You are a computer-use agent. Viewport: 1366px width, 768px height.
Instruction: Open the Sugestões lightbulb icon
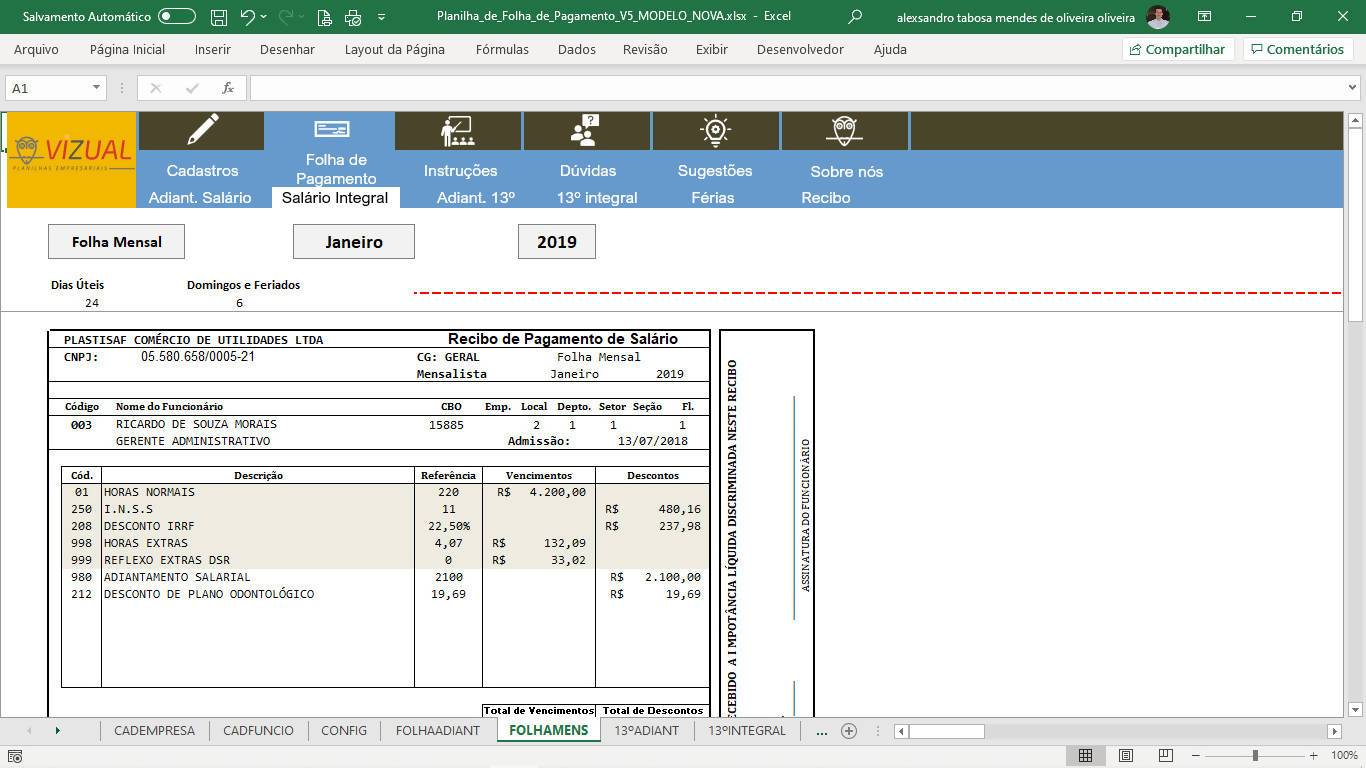[715, 130]
